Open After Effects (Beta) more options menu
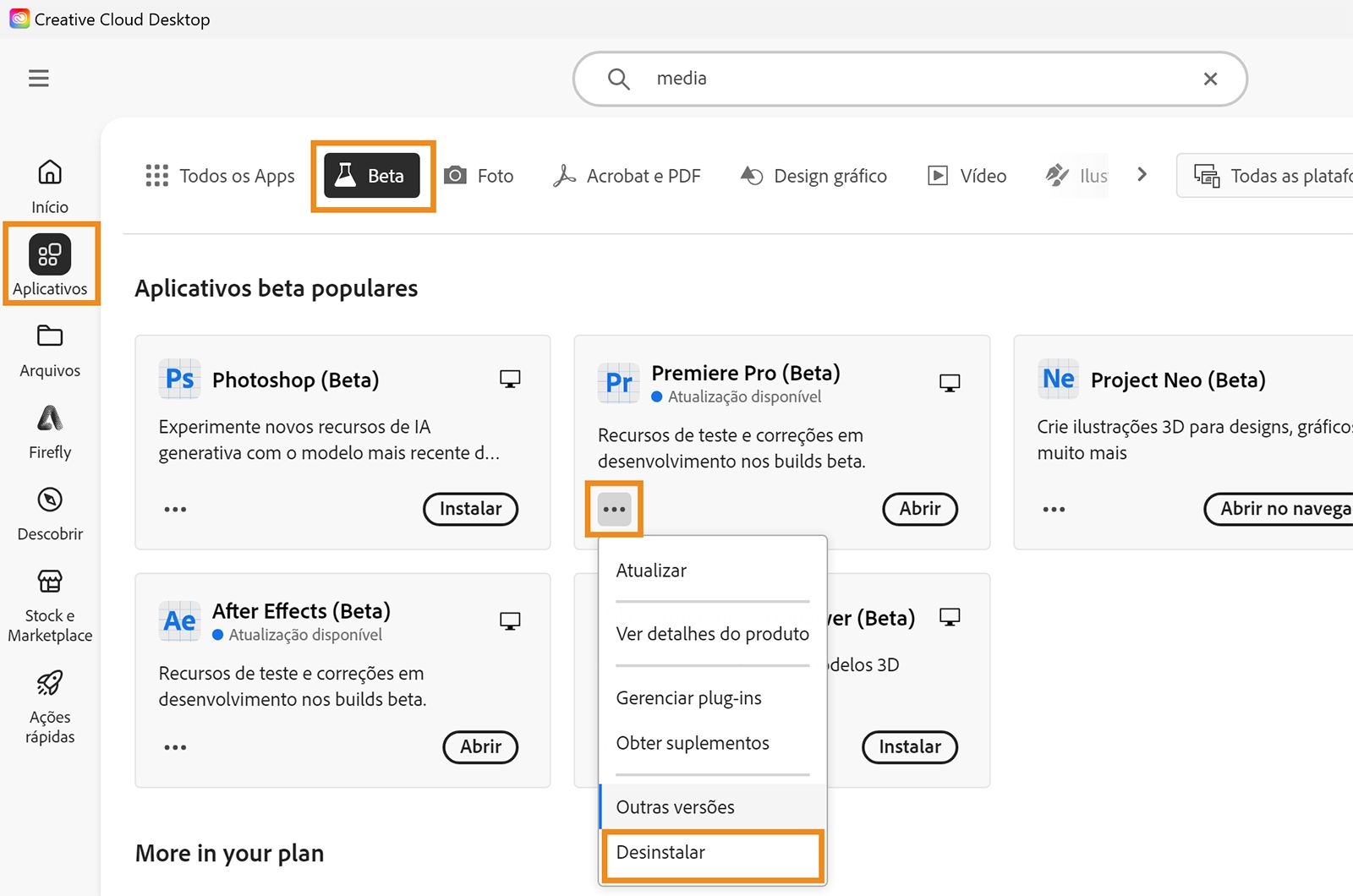 175,748
